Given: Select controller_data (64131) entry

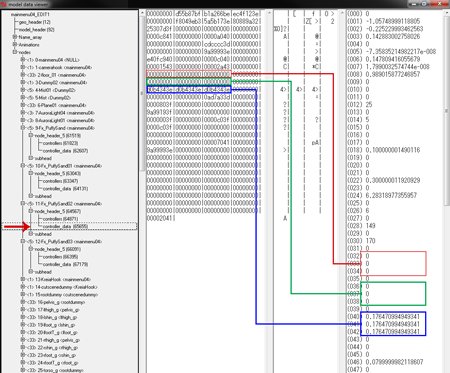Looking at the screenshot, I should (x=65, y=189).
